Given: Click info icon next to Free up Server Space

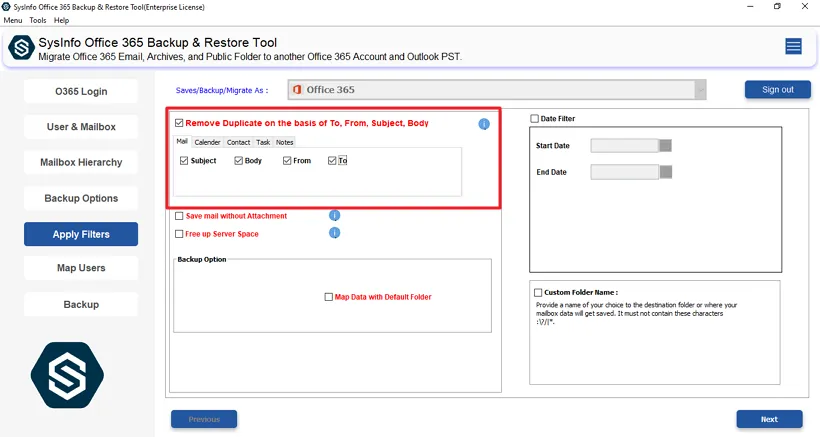Looking at the screenshot, I should (x=335, y=233).
